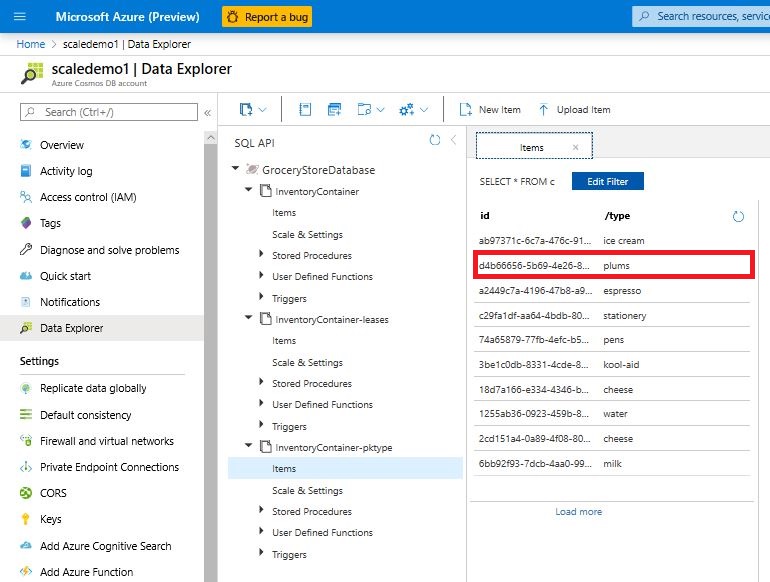Open the dropdown beside the folder icon

(381, 110)
